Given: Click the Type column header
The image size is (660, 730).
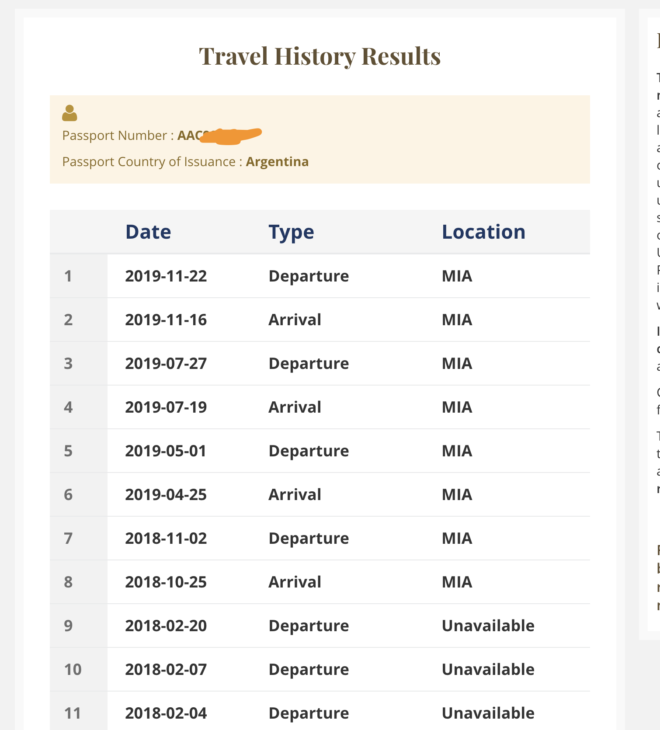Looking at the screenshot, I should tap(291, 232).
